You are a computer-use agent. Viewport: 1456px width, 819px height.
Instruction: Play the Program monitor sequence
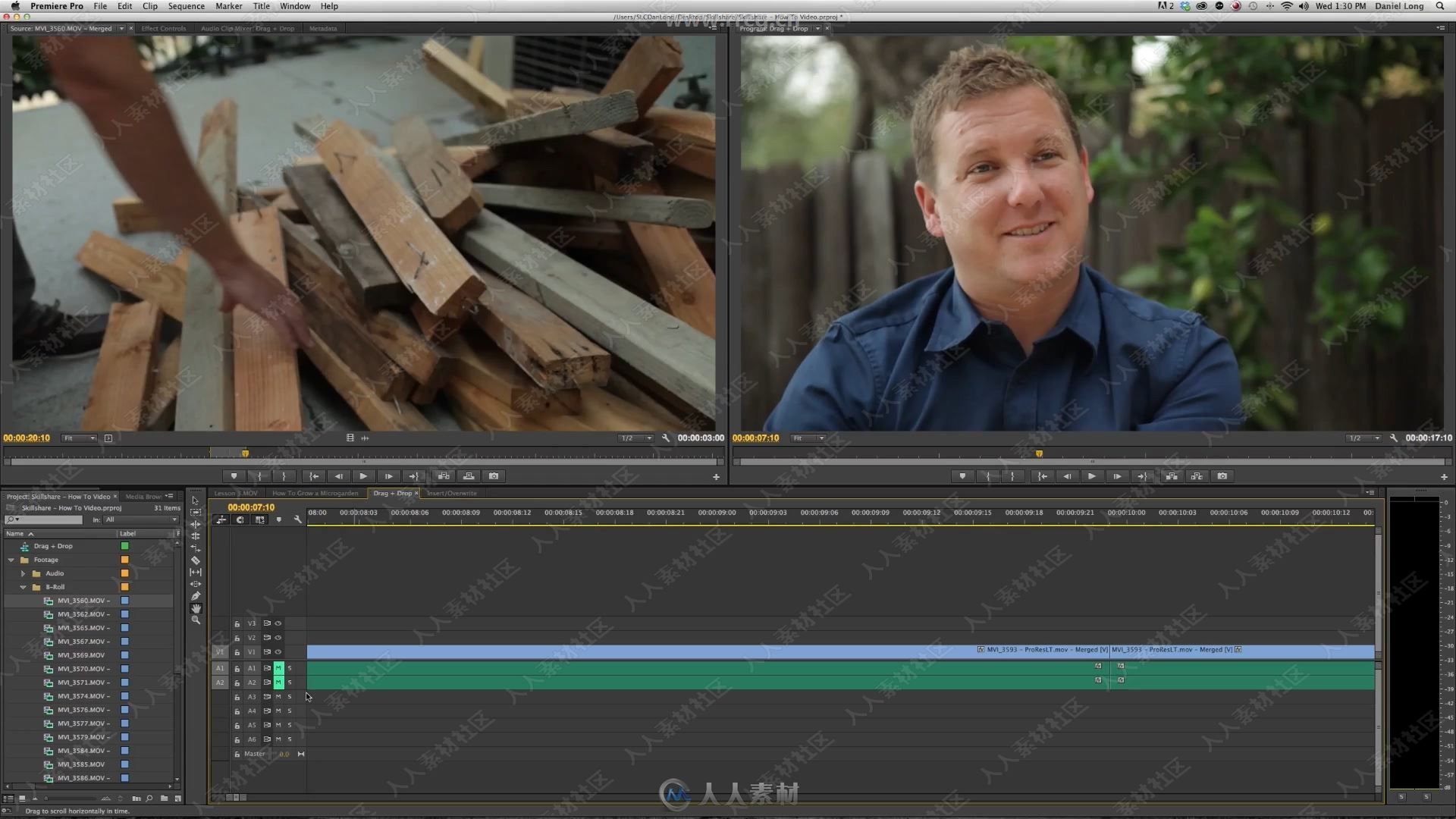point(1092,476)
